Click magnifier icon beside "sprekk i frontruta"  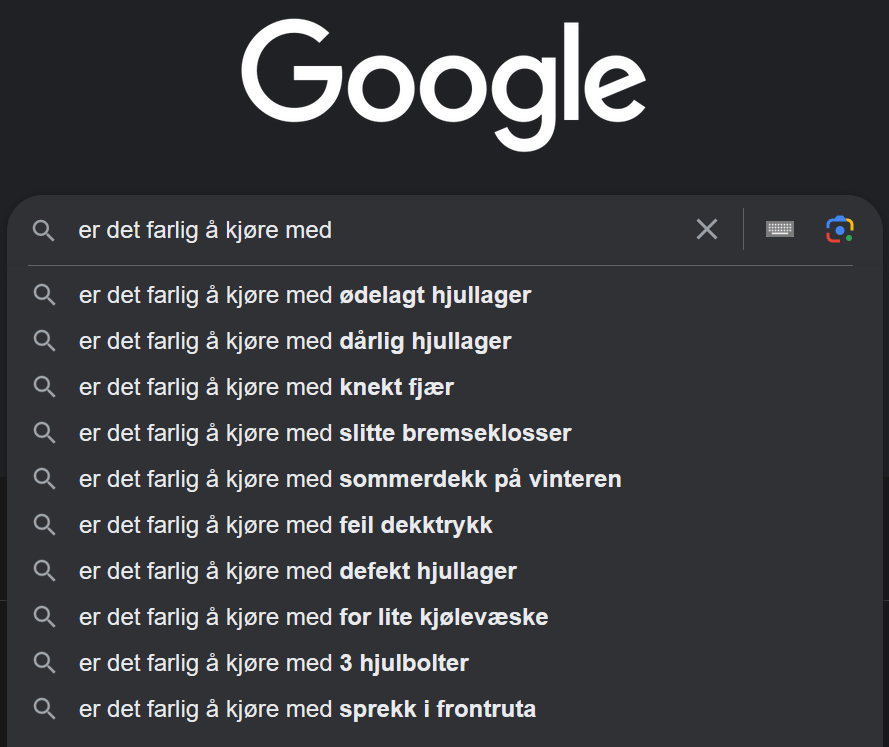[43, 709]
